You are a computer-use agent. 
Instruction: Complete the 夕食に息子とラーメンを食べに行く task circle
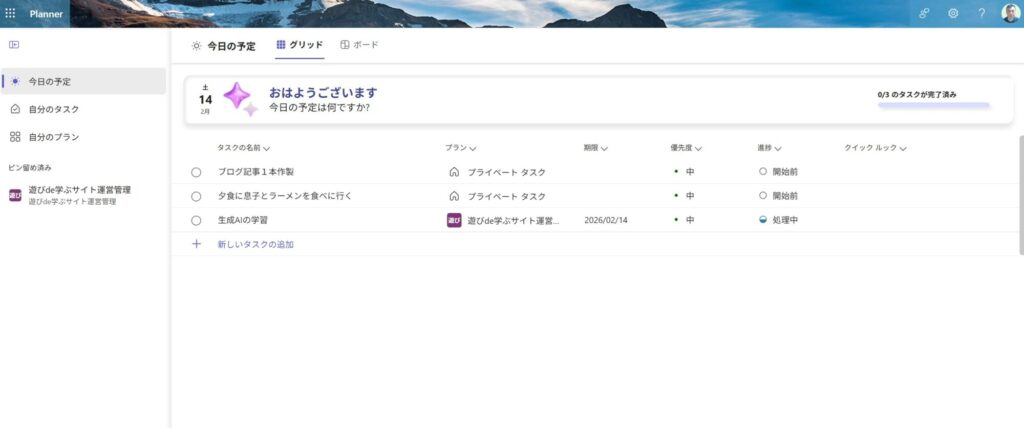[x=196, y=196]
